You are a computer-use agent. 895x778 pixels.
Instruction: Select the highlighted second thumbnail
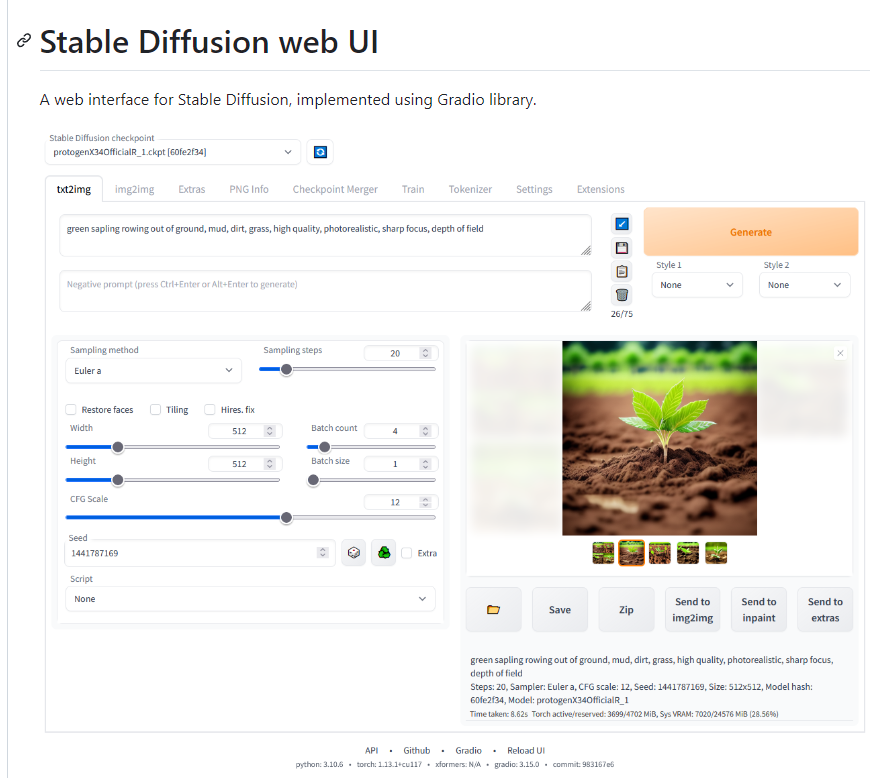pyautogui.click(x=631, y=553)
